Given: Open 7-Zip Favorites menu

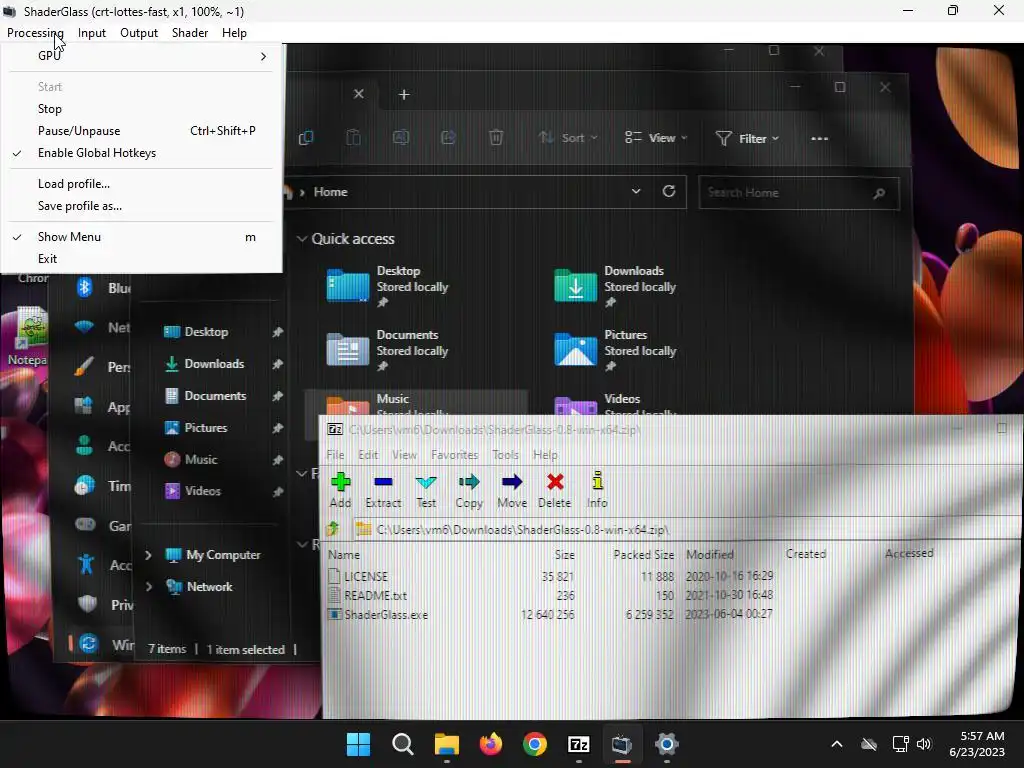Looking at the screenshot, I should [455, 455].
